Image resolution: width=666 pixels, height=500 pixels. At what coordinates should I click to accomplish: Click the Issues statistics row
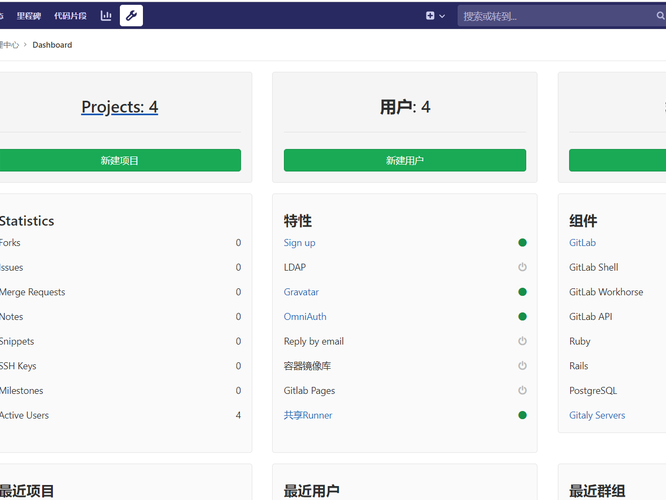[120, 267]
